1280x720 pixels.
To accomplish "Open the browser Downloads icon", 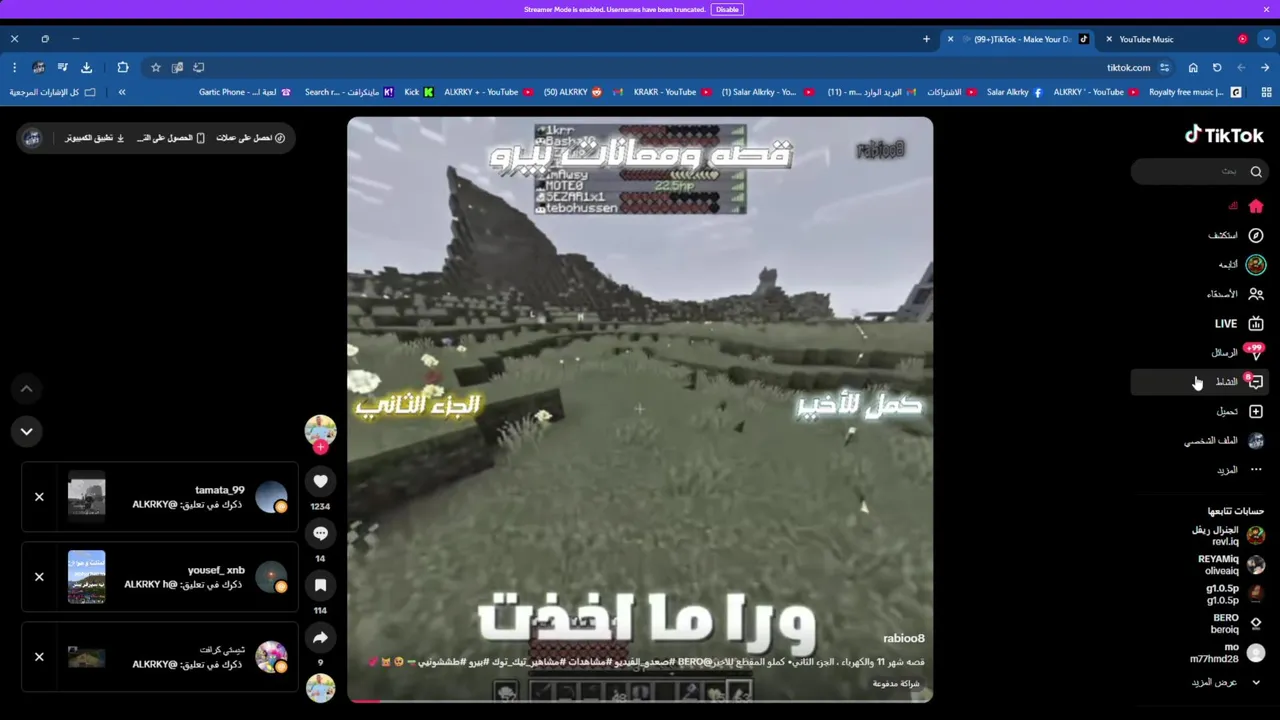I will point(86,67).
